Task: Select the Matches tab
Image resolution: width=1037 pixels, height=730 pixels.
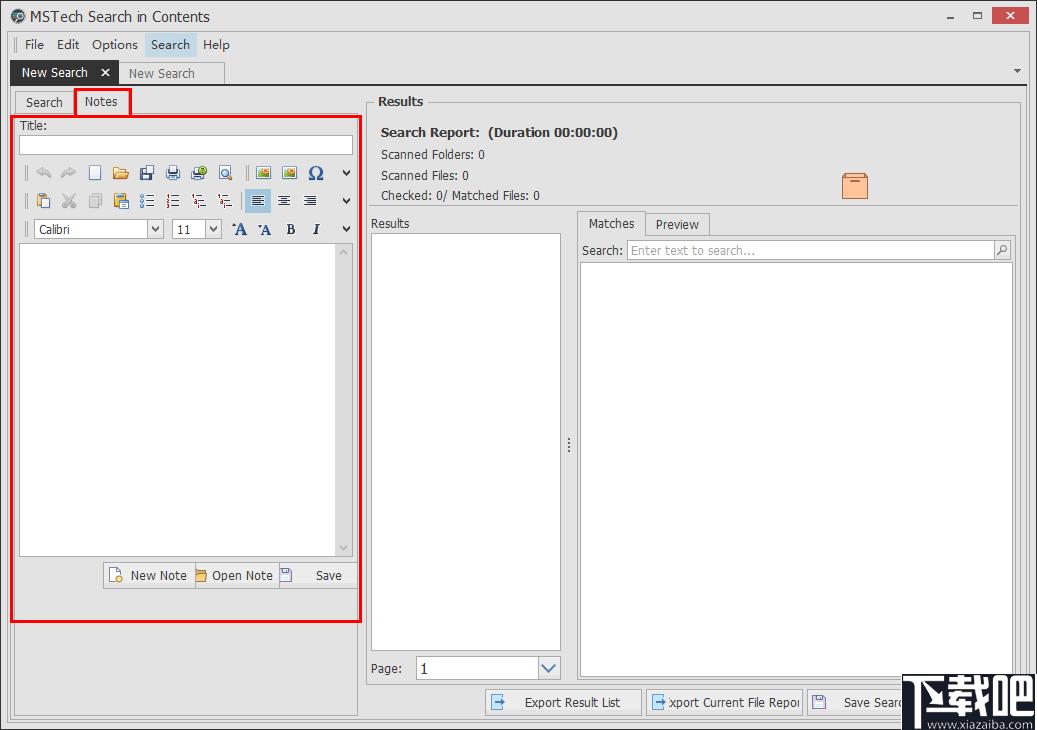Action: pyautogui.click(x=612, y=223)
